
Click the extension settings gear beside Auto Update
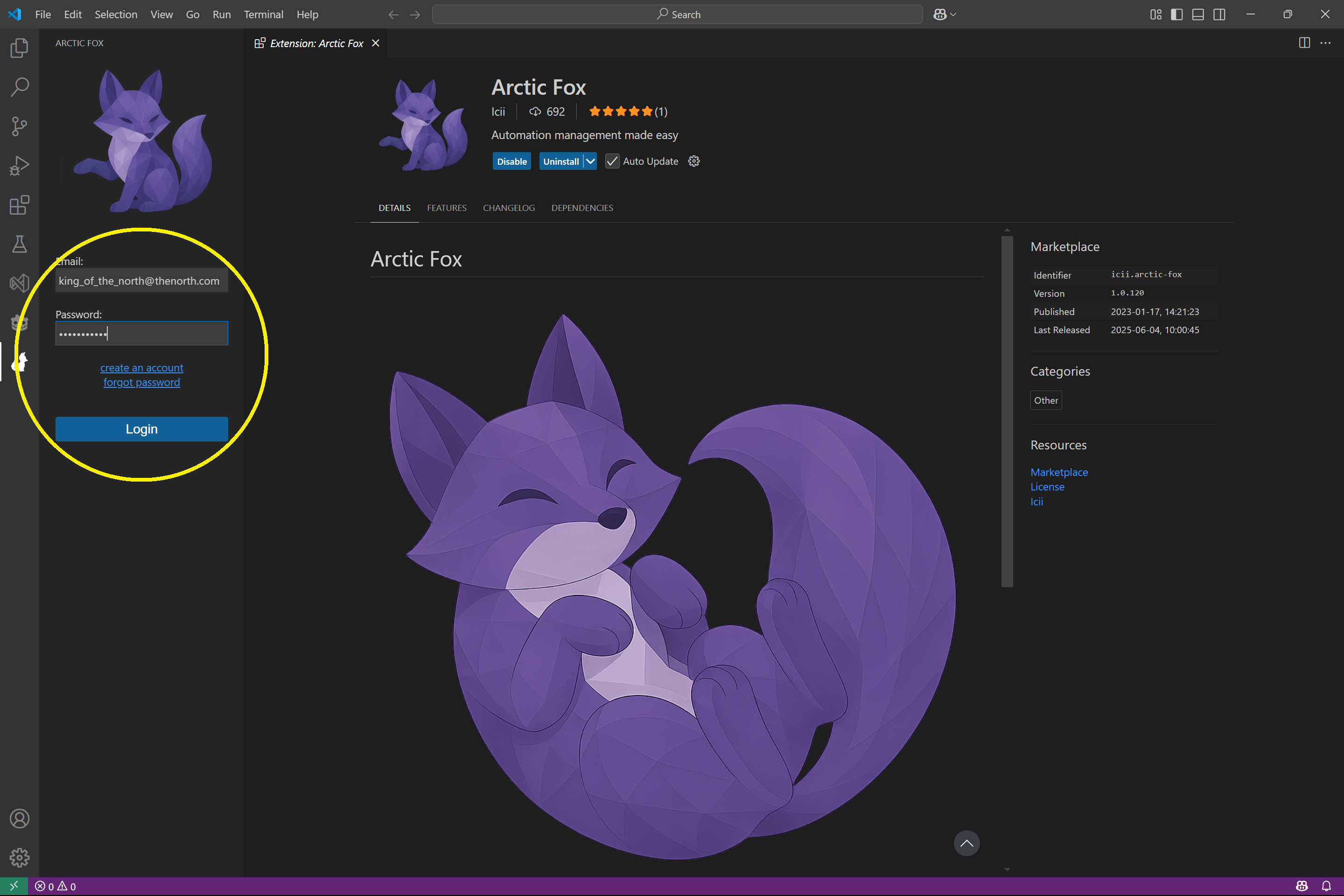click(x=694, y=161)
